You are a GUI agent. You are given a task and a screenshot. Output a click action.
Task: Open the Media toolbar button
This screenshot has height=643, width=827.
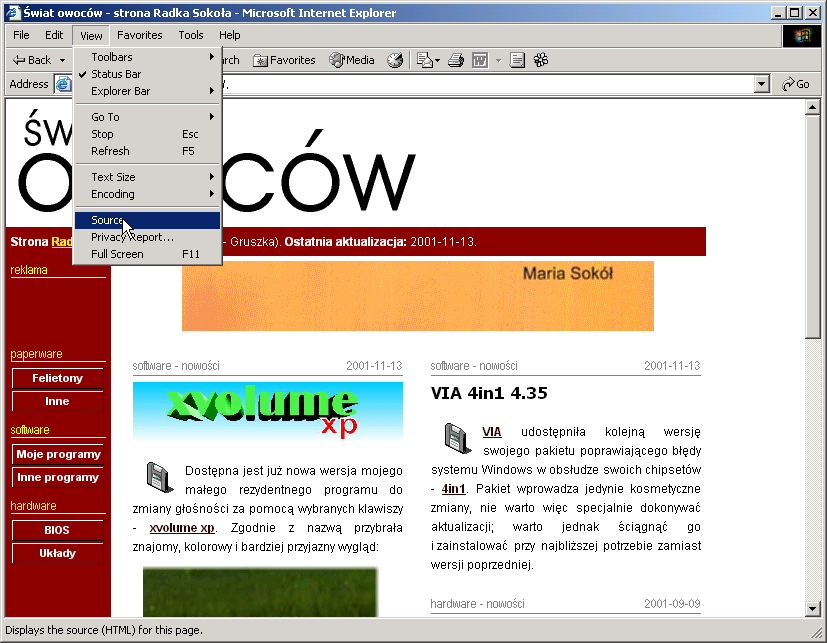(351, 60)
